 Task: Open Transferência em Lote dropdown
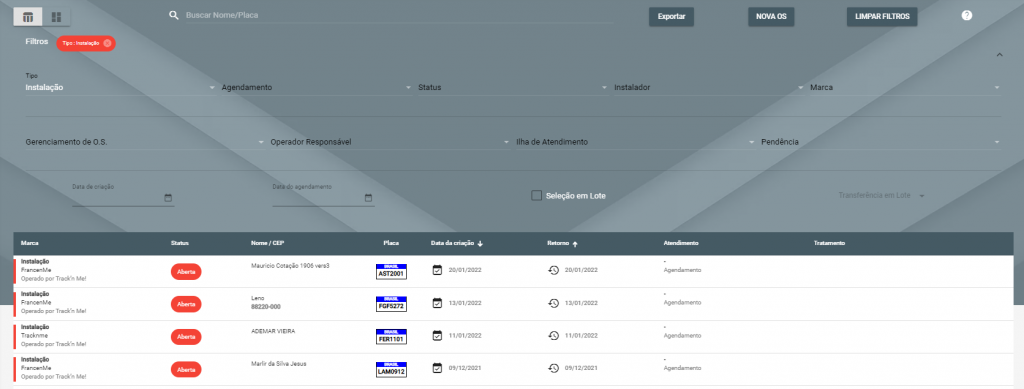pos(882,195)
